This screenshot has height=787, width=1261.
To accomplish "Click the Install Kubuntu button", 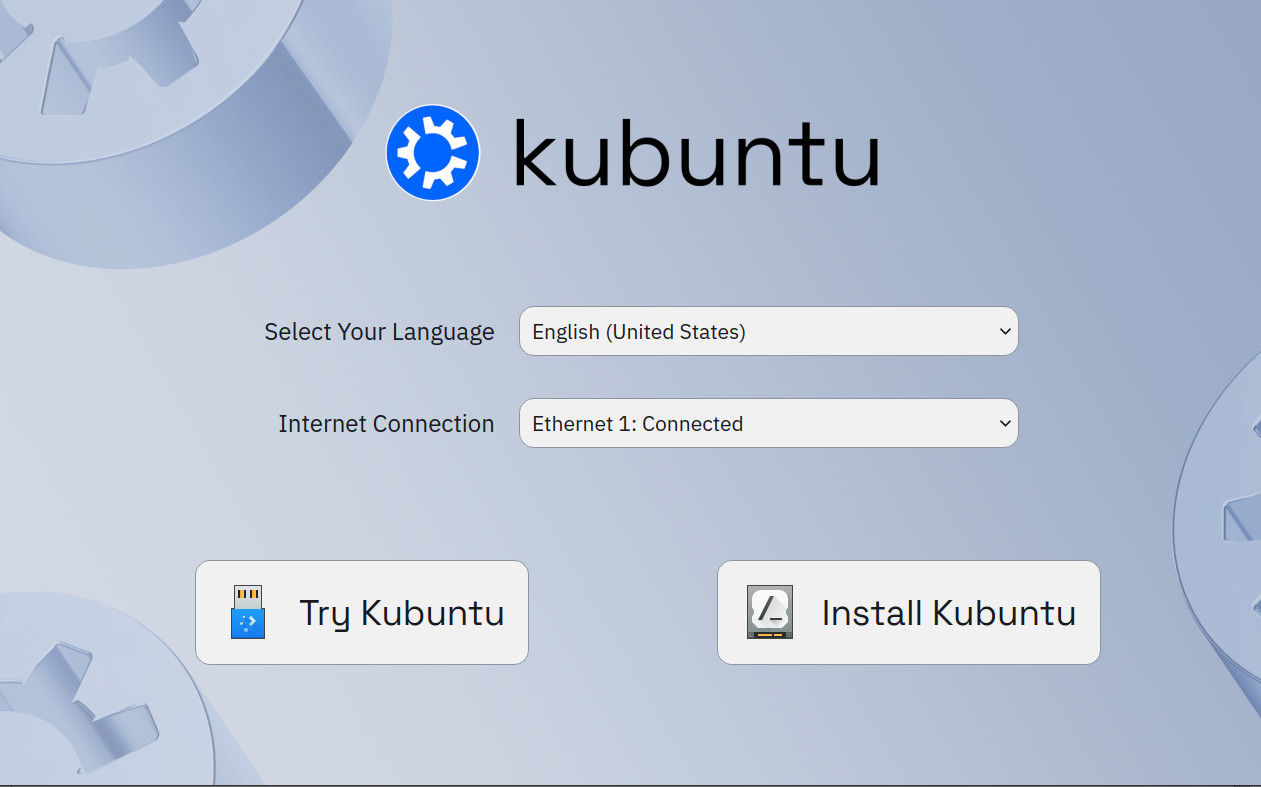I will [908, 612].
